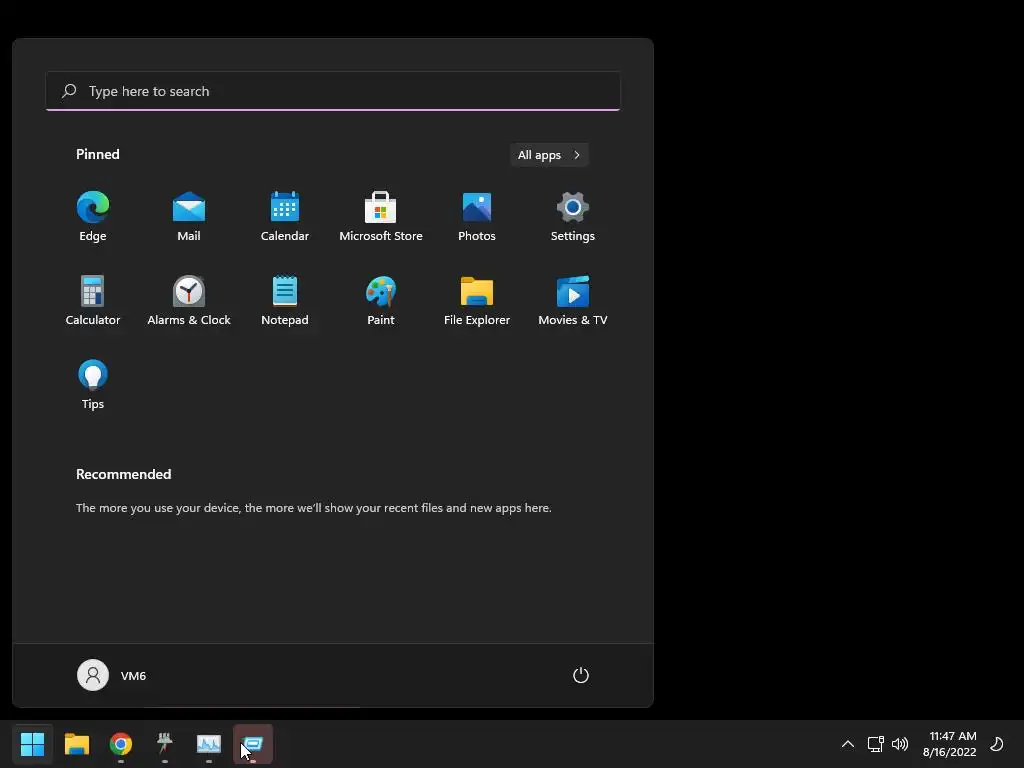This screenshot has height=768, width=1024.
Task: Open the focus assist moon icon
Action: pos(997,744)
